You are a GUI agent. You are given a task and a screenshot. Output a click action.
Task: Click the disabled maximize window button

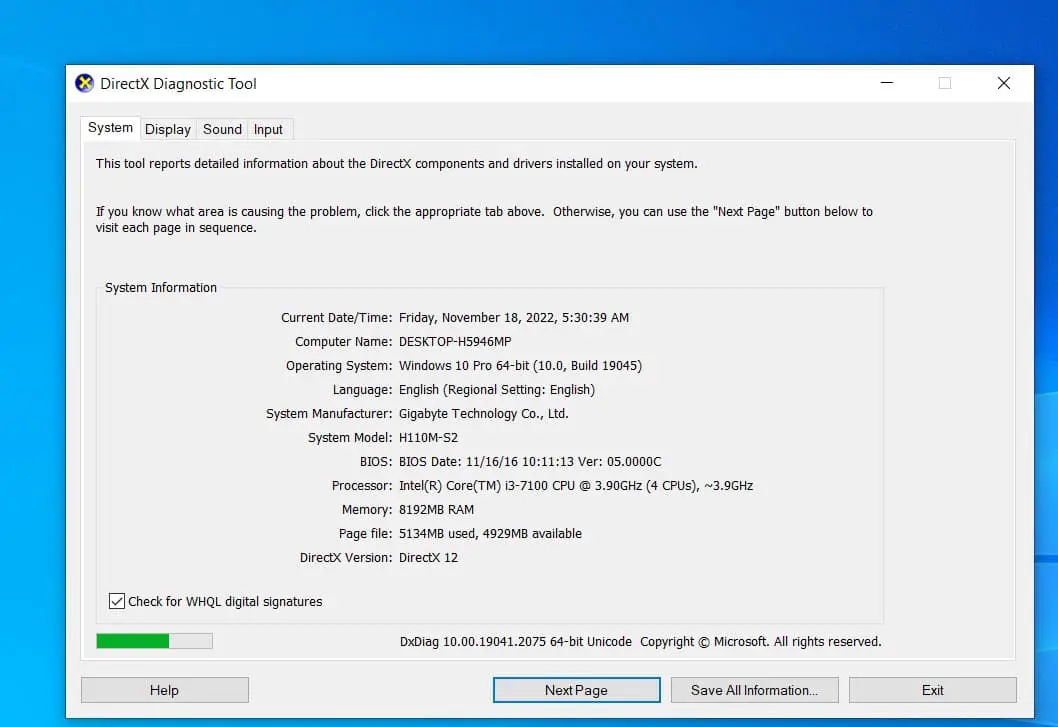(x=945, y=83)
